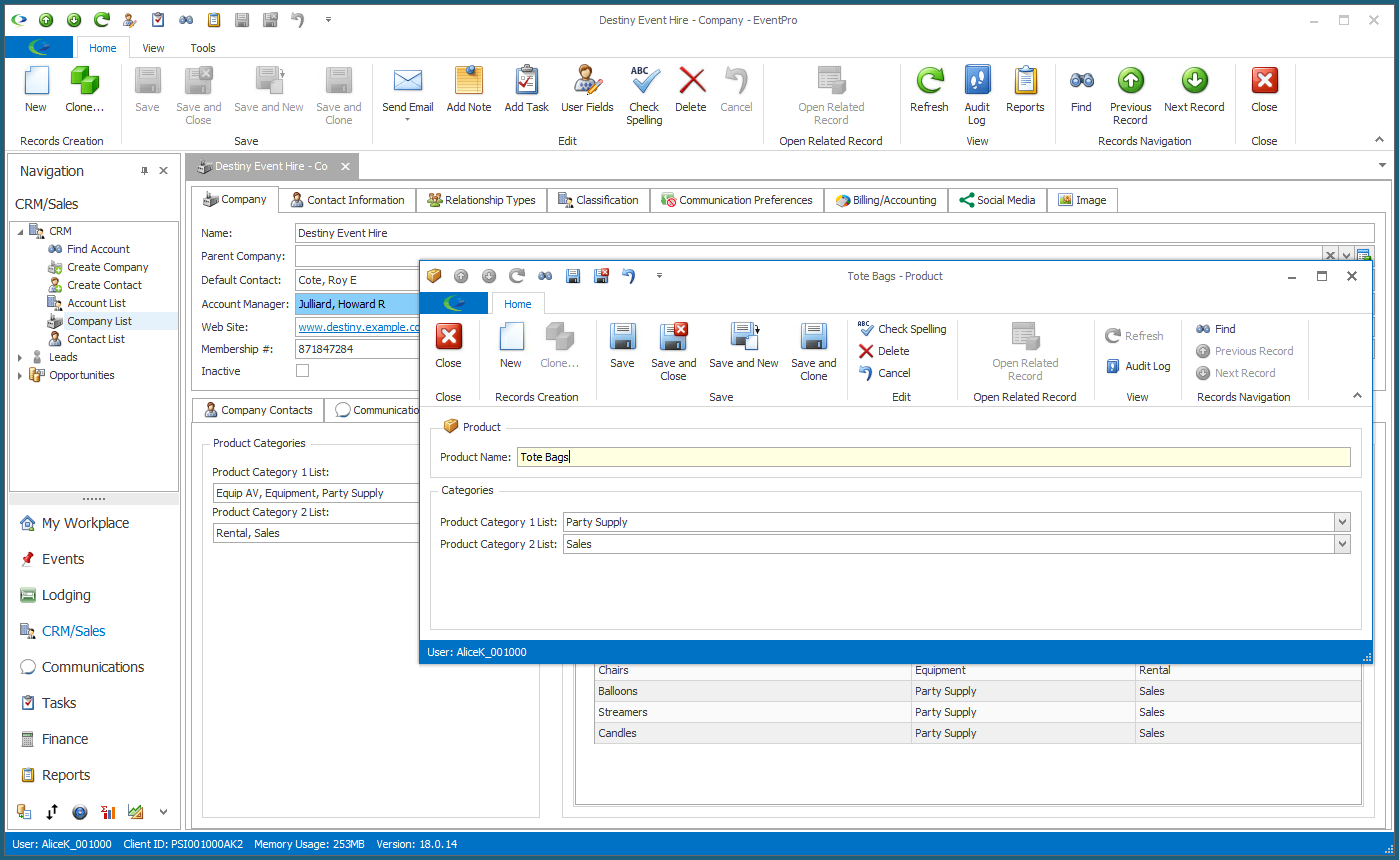Expand the Leads tree node

pos(20,357)
